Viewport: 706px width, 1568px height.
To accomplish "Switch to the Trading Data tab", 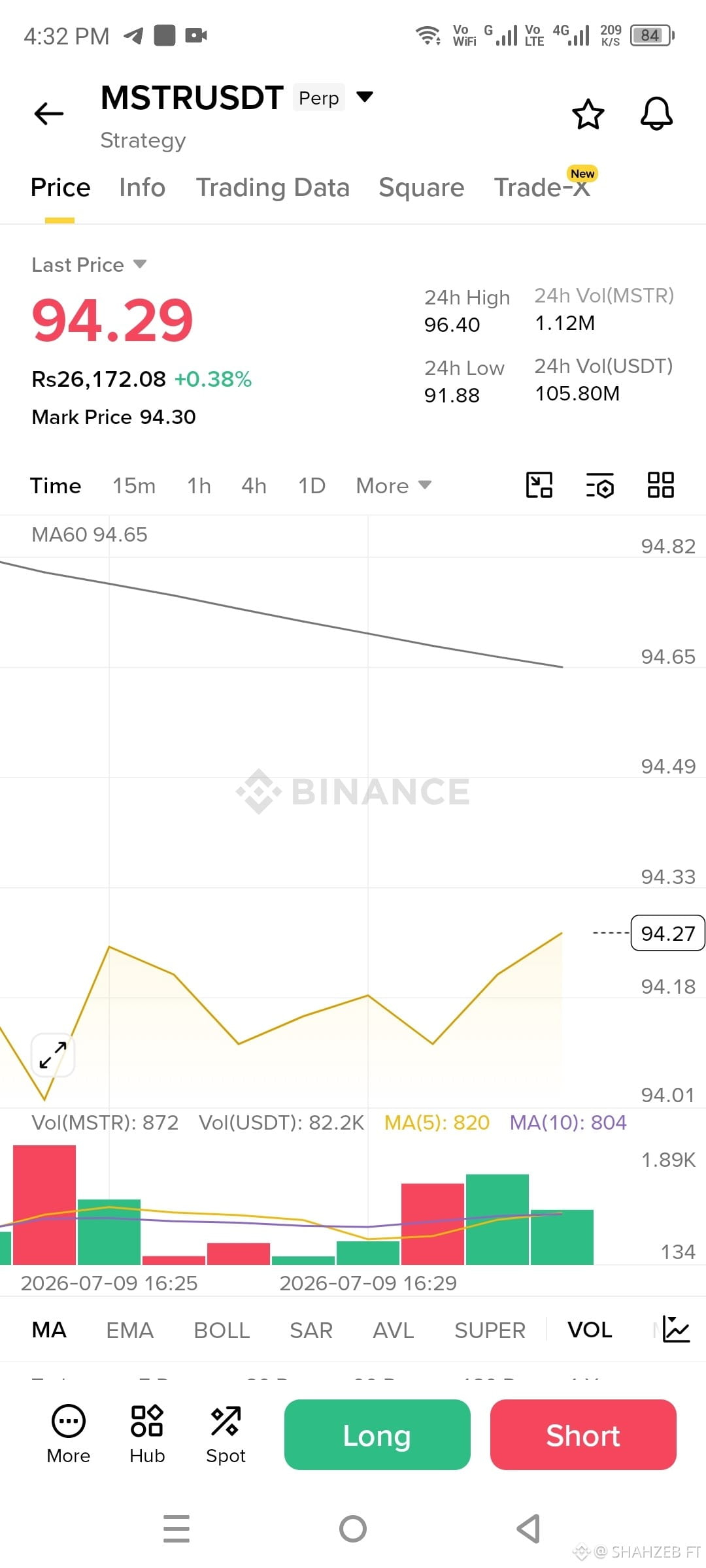I will coord(273,188).
